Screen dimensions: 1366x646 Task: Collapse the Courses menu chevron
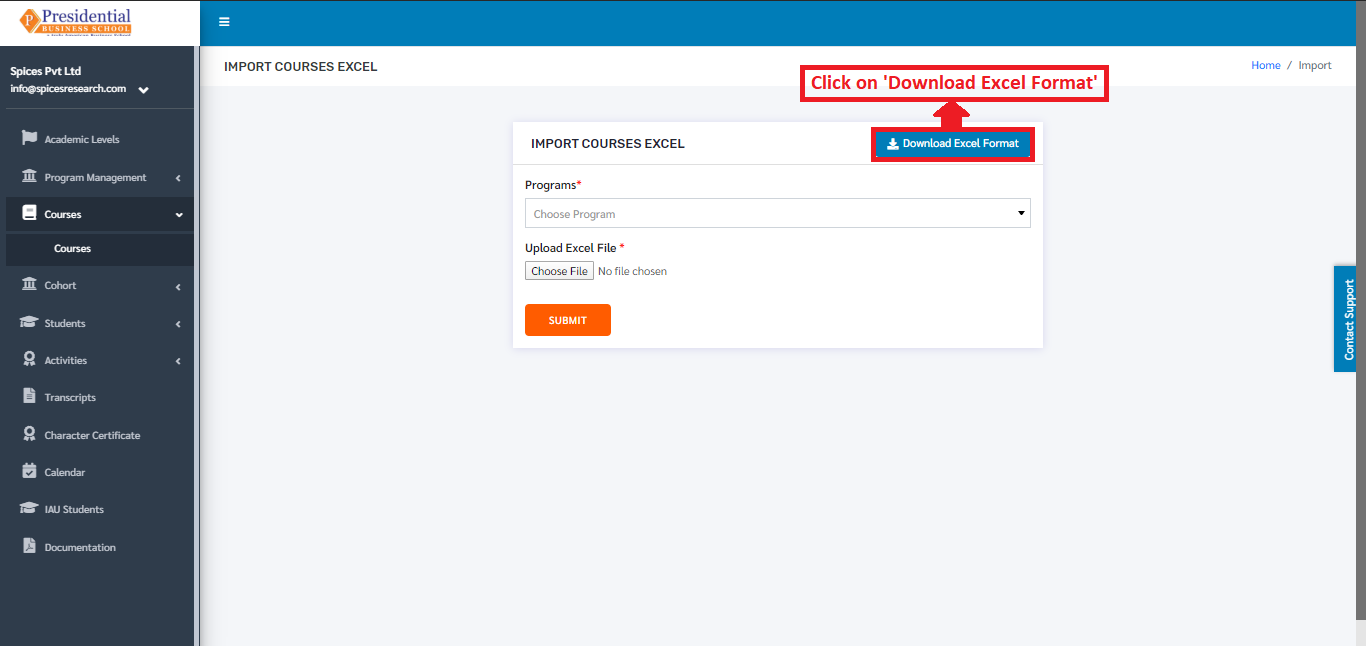179,215
